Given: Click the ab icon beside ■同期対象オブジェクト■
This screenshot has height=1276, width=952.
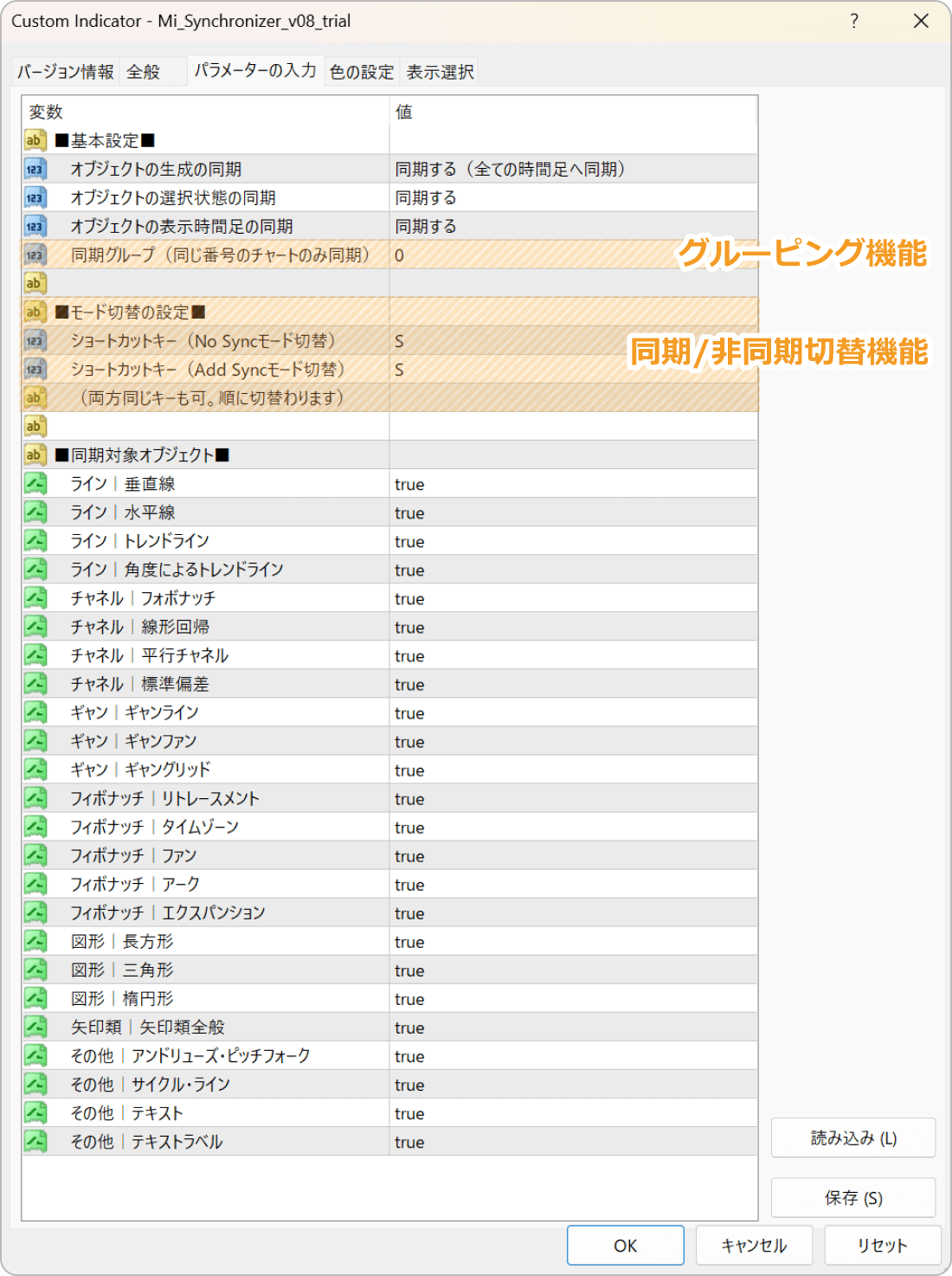Looking at the screenshot, I should pyautogui.click(x=35, y=454).
